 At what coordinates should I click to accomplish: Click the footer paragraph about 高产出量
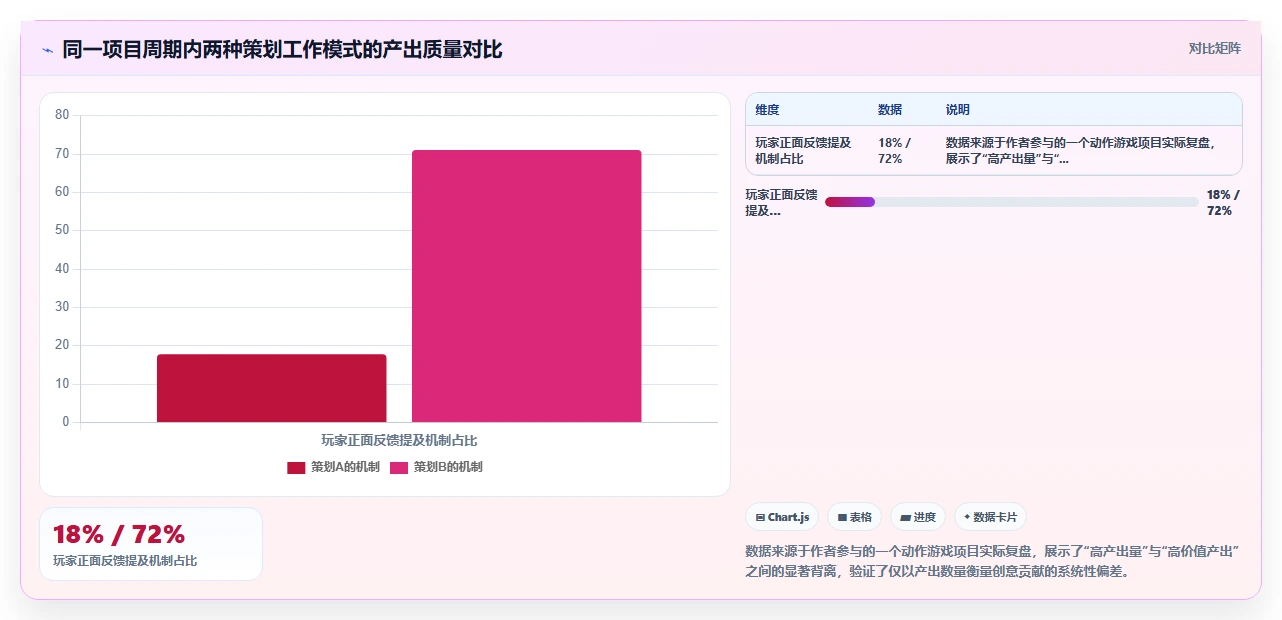pos(993,562)
